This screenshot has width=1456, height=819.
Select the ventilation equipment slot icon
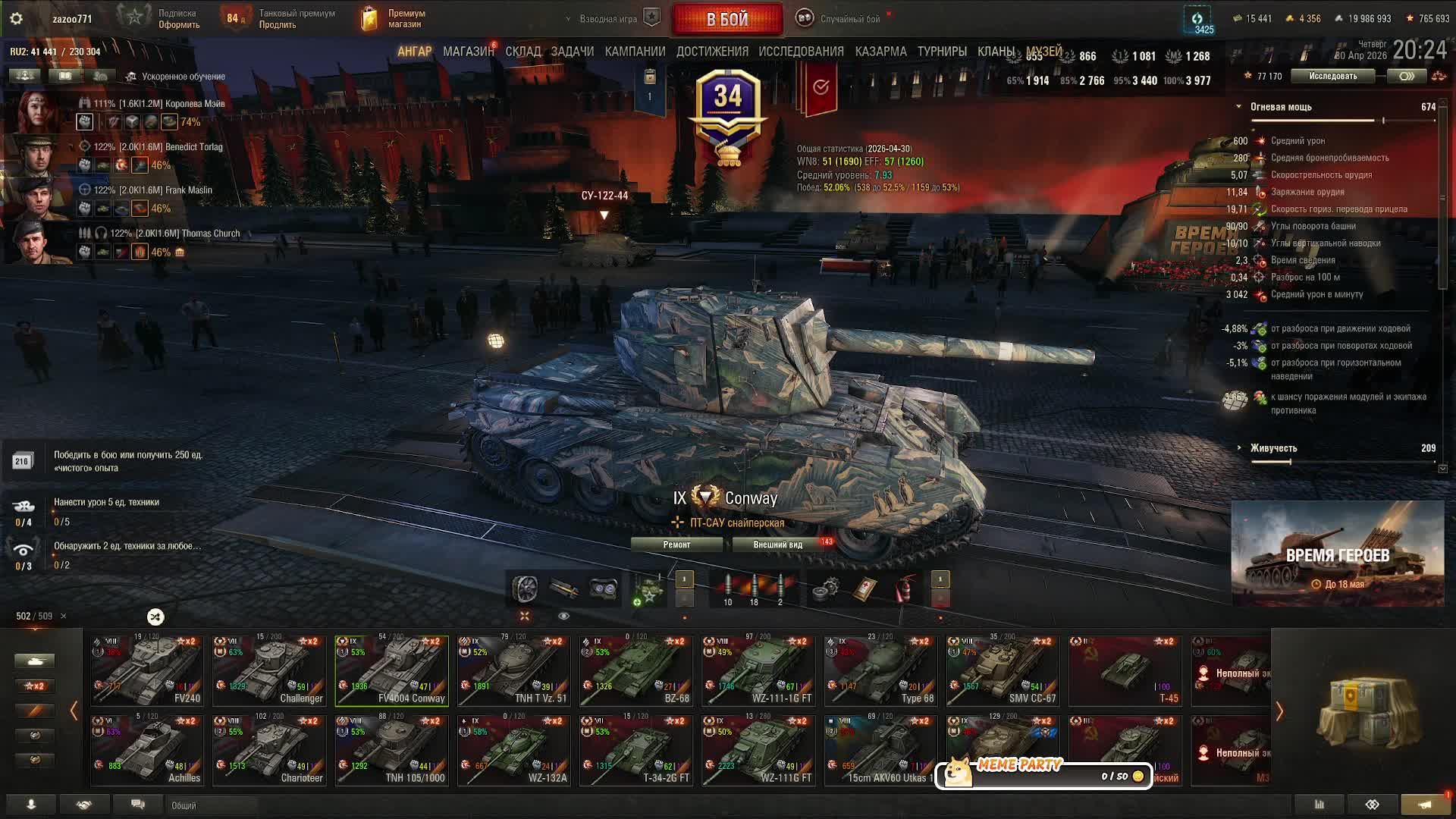[x=525, y=589]
